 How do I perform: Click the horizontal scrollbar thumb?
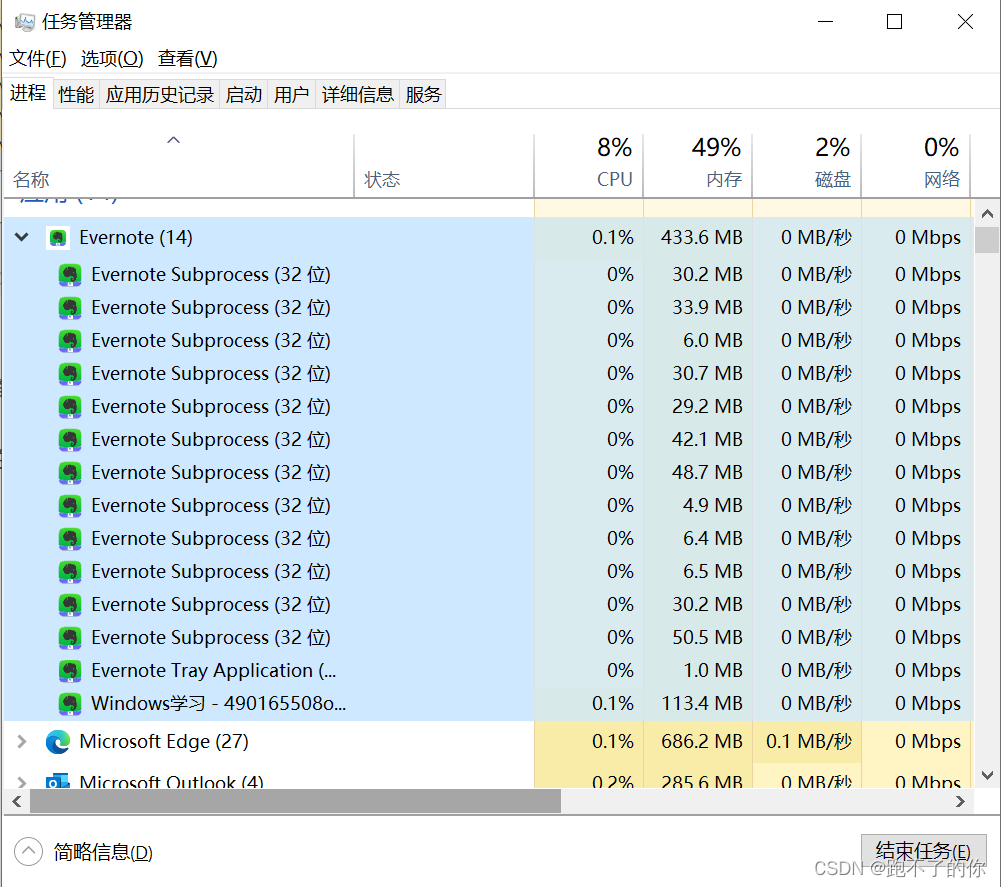pyautogui.click(x=296, y=801)
